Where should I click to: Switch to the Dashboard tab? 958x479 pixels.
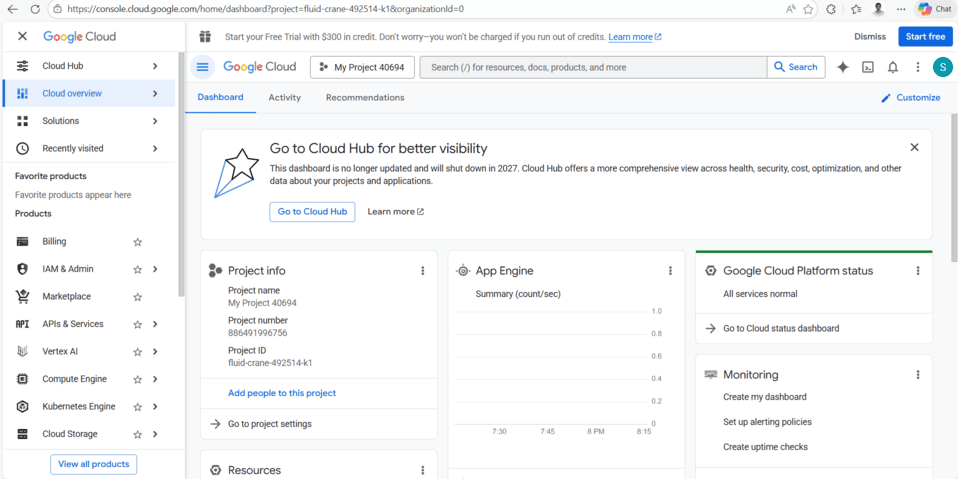click(221, 98)
